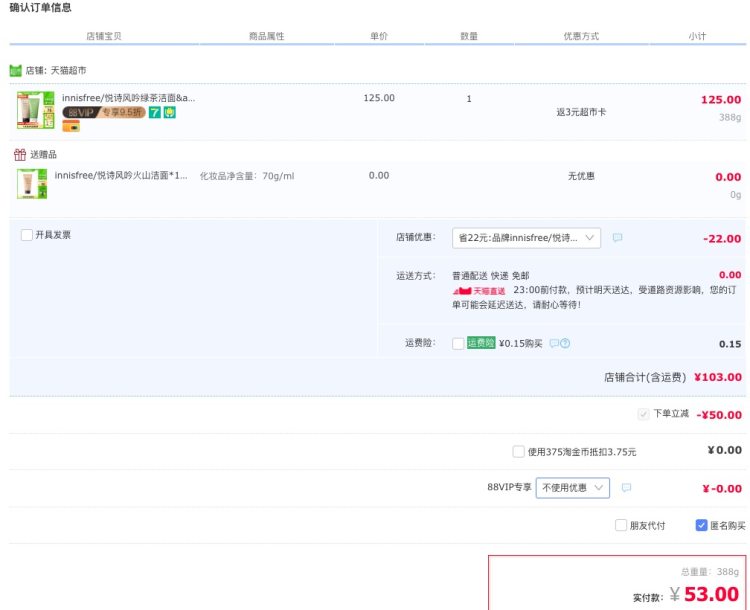Click the -22.00 shop discount amount
750x610 pixels.
coord(722,239)
